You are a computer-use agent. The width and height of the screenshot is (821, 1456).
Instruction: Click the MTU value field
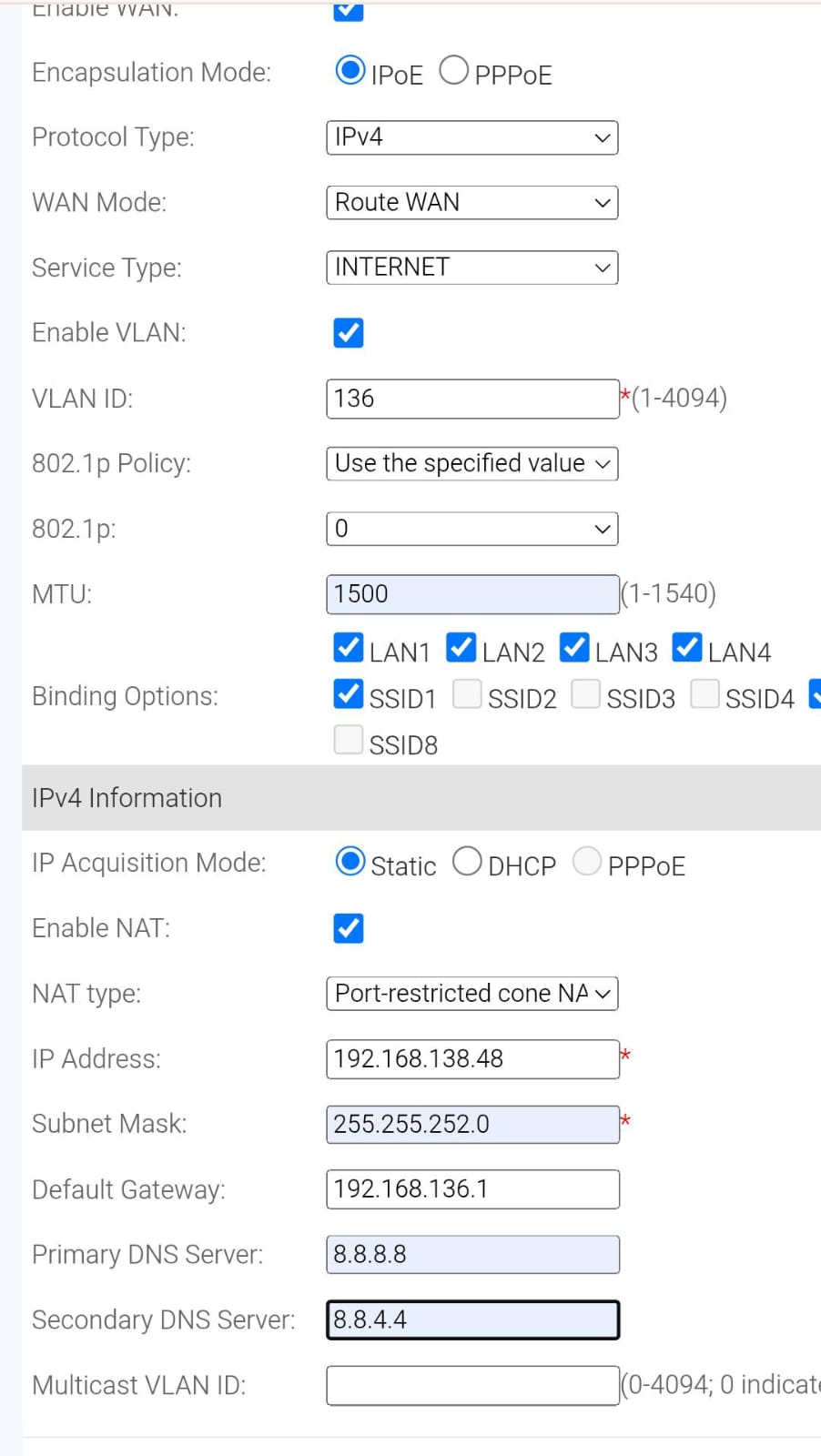472,594
